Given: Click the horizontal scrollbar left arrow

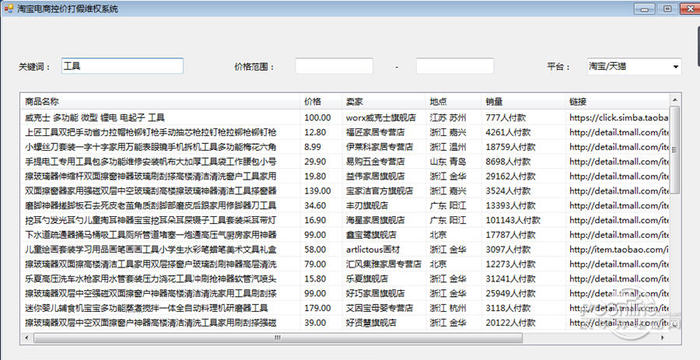Looking at the screenshot, I should point(27,338).
